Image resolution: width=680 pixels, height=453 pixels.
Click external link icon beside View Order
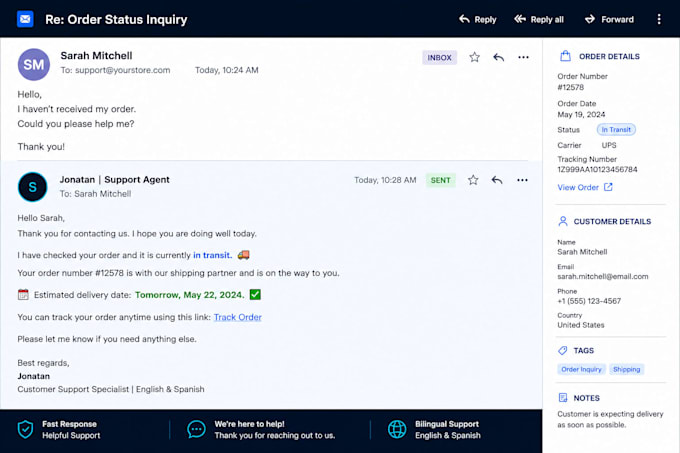tap(608, 187)
